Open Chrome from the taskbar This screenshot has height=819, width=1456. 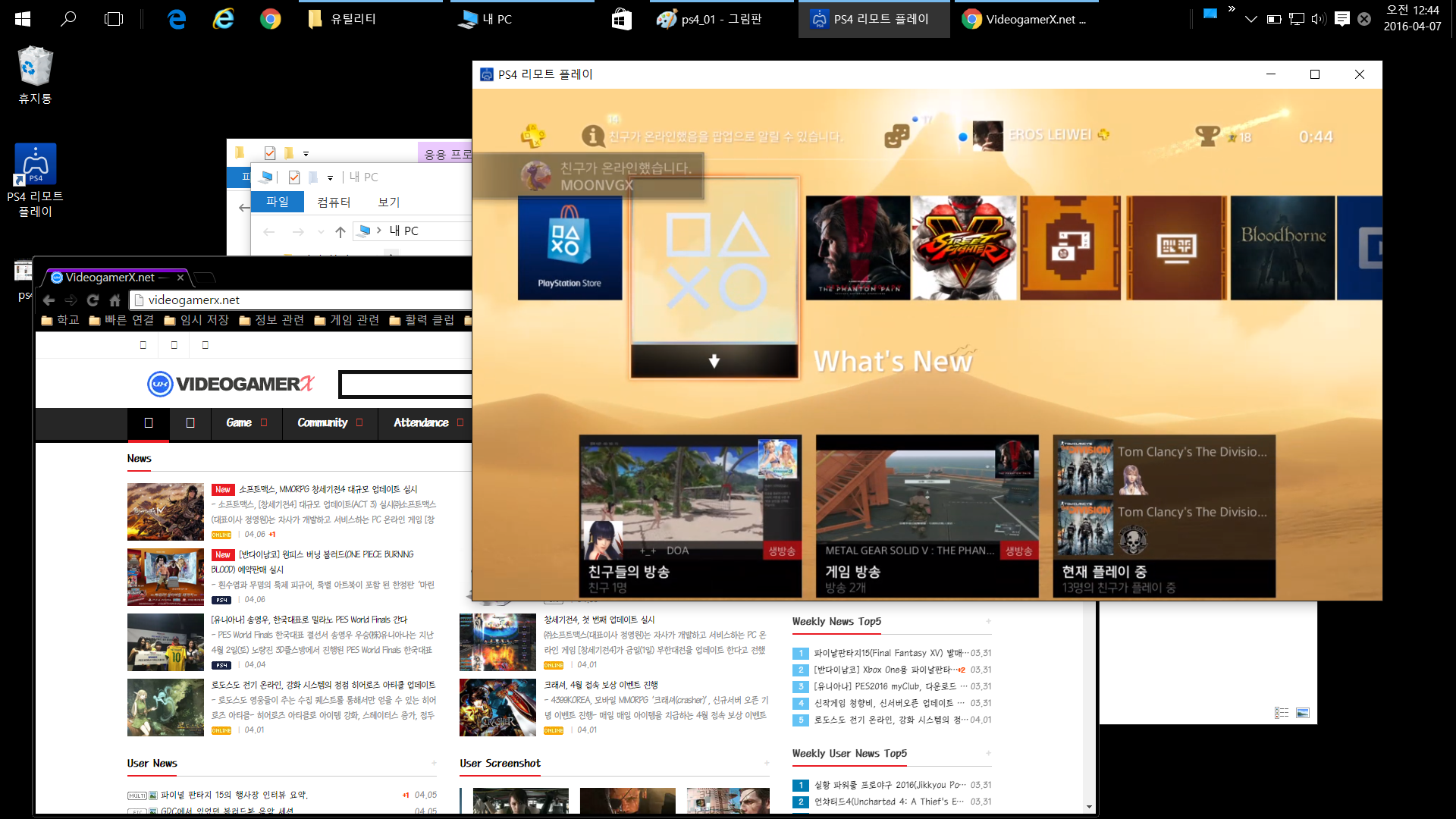pyautogui.click(x=270, y=19)
